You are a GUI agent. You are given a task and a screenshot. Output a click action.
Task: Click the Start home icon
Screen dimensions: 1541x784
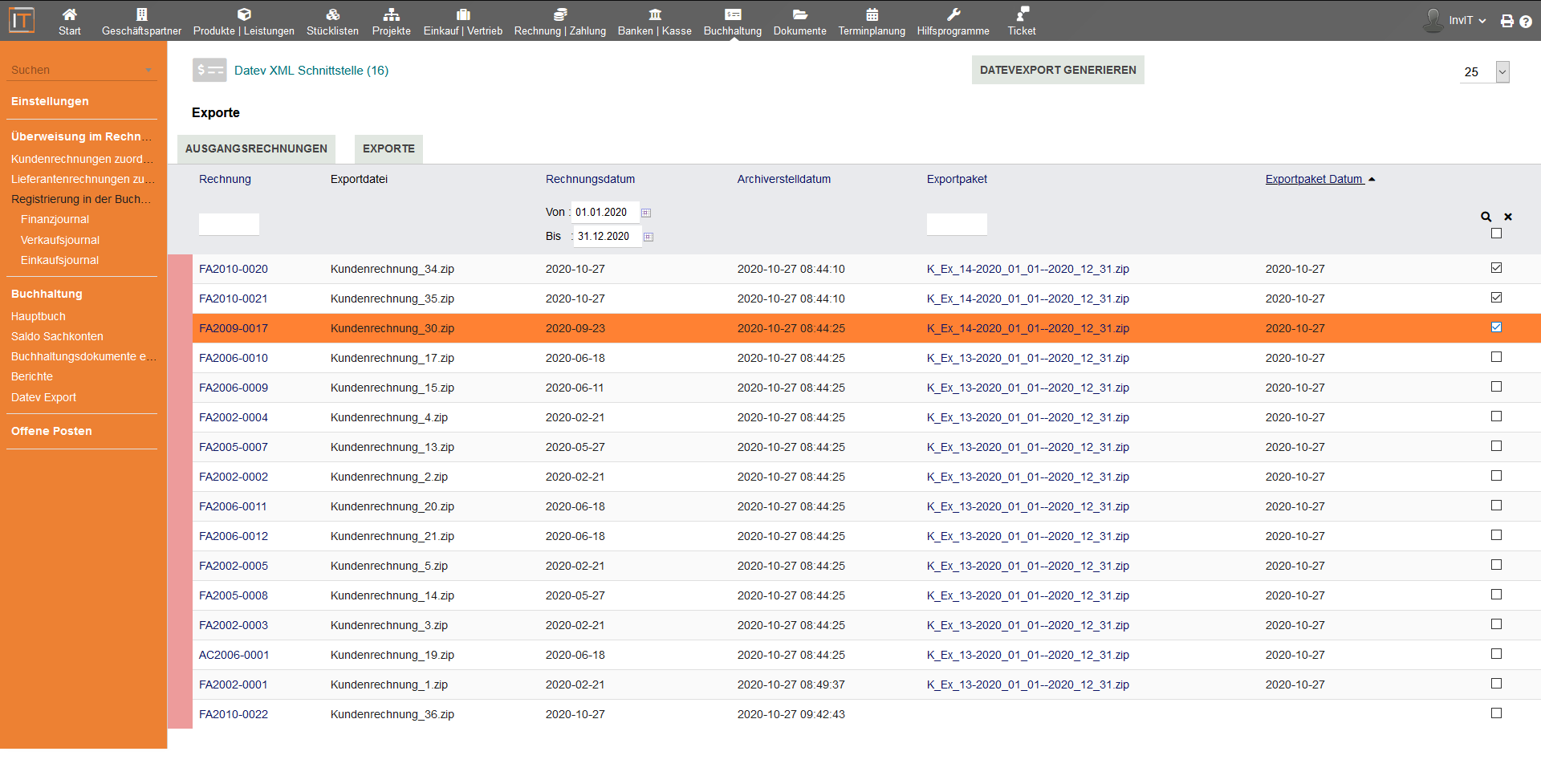[70, 14]
